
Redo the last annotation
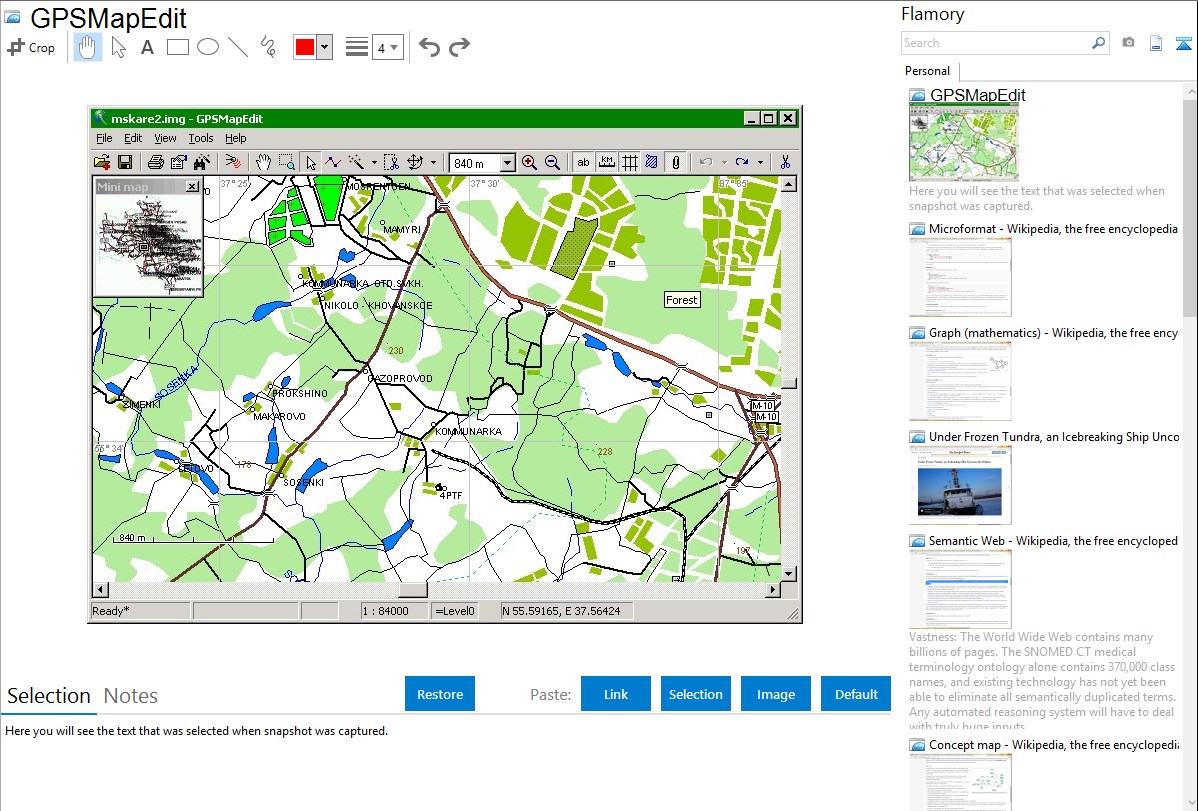click(x=459, y=47)
